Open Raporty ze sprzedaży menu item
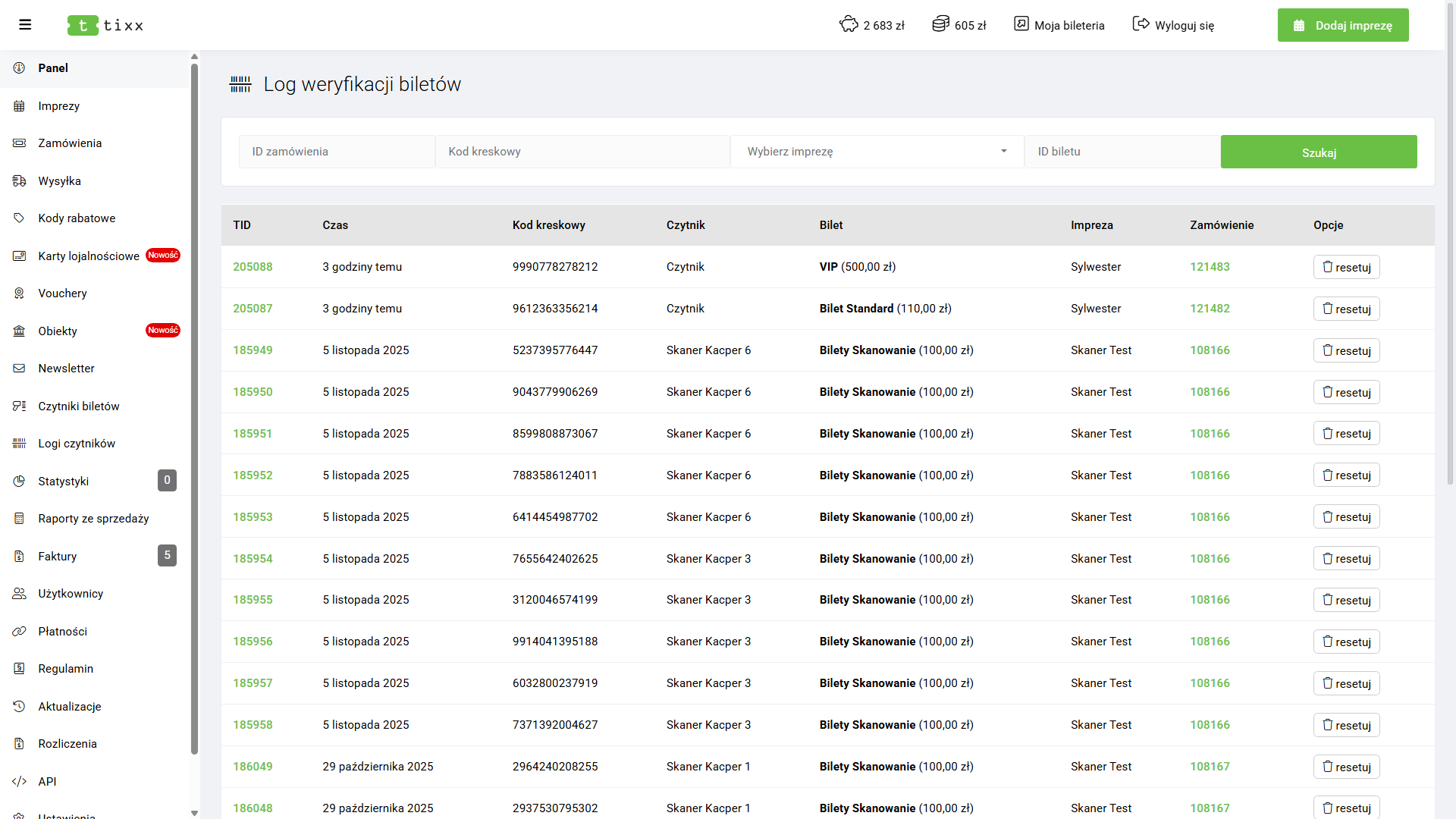 [93, 519]
